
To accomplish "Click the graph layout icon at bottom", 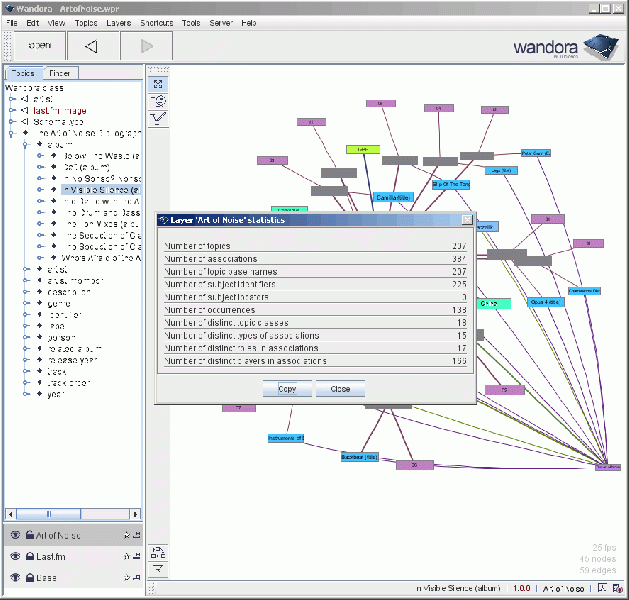I will [x=158, y=552].
